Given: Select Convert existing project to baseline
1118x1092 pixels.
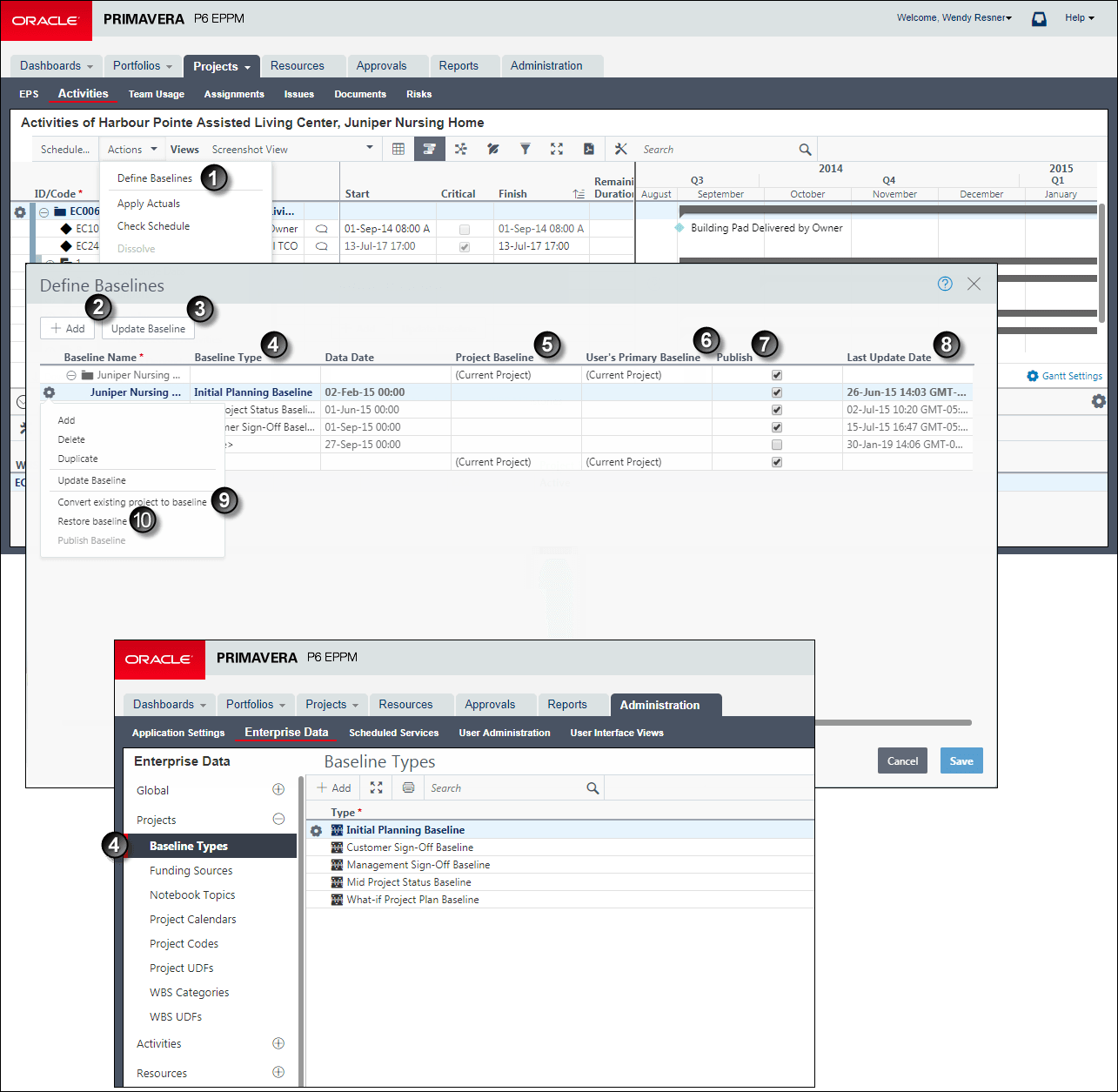Looking at the screenshot, I should (x=132, y=502).
